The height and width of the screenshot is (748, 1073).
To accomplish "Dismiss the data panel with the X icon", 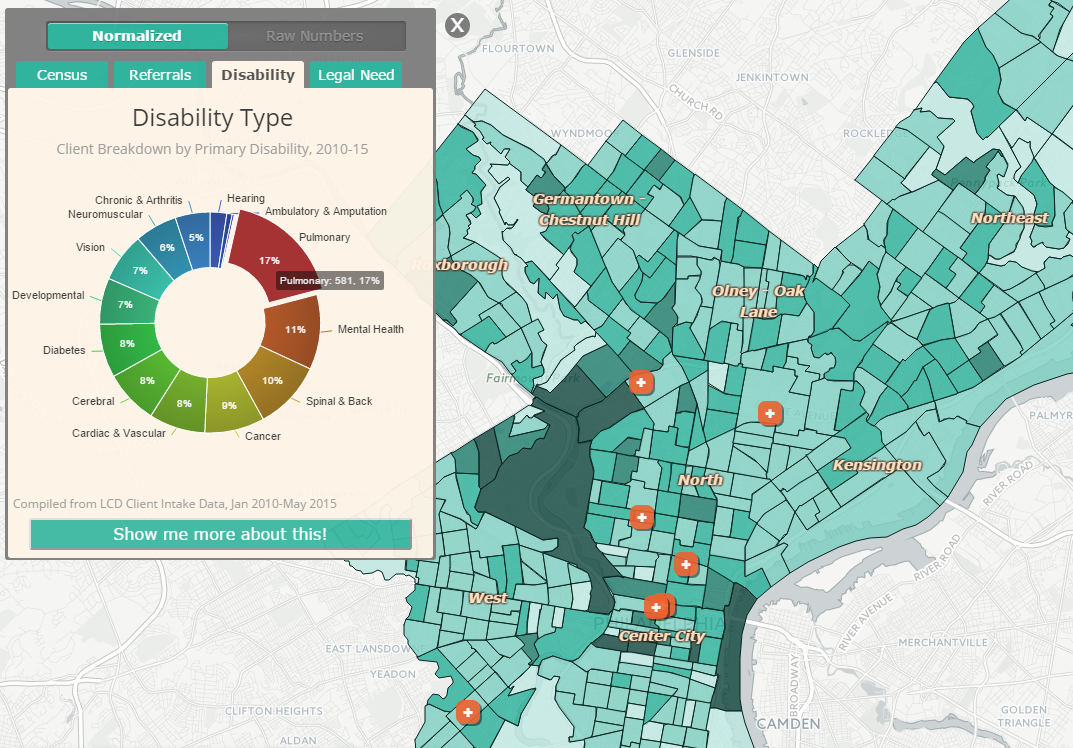I will click(x=457, y=26).
